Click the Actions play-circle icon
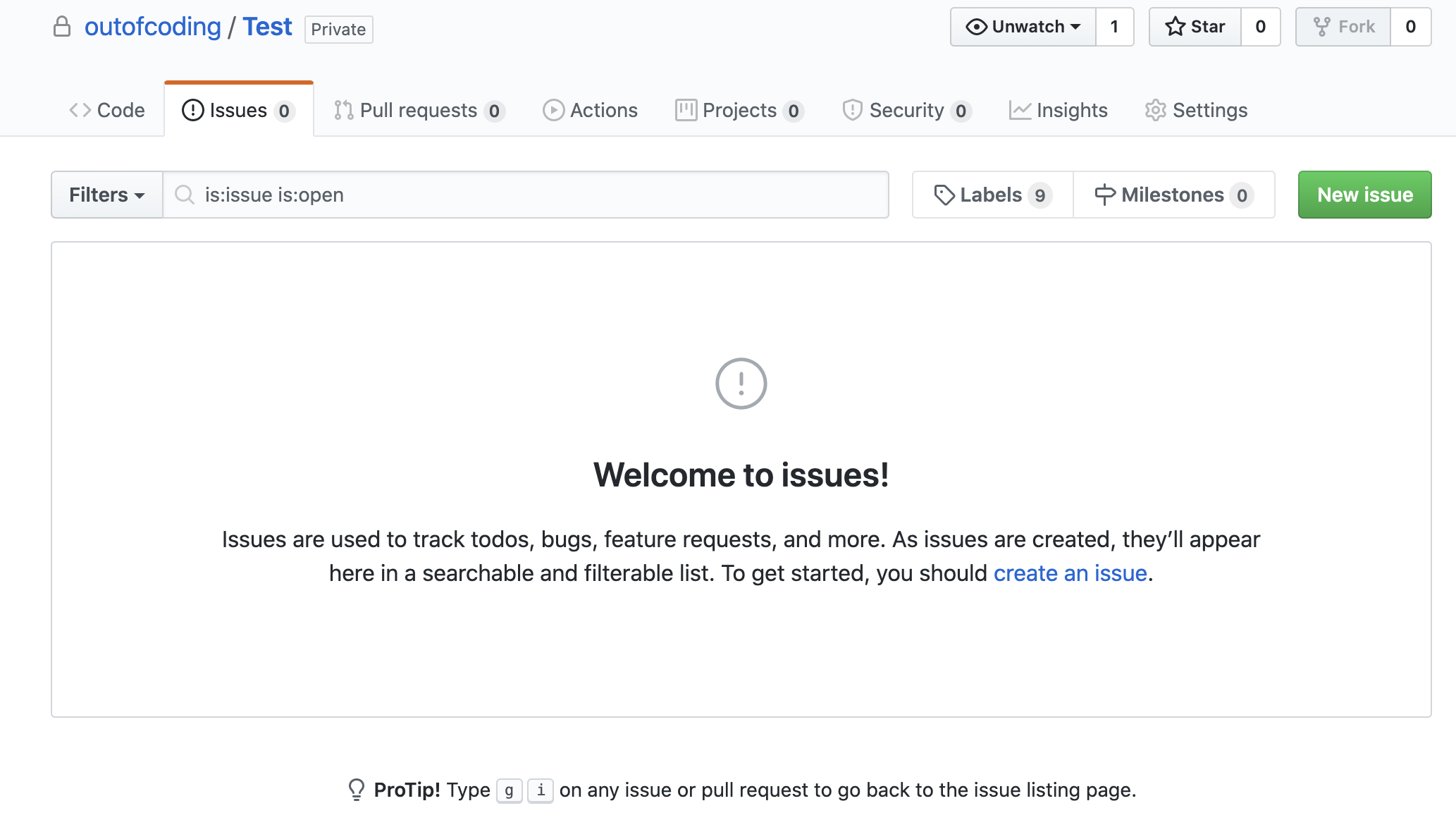The image size is (1456, 832). (553, 110)
